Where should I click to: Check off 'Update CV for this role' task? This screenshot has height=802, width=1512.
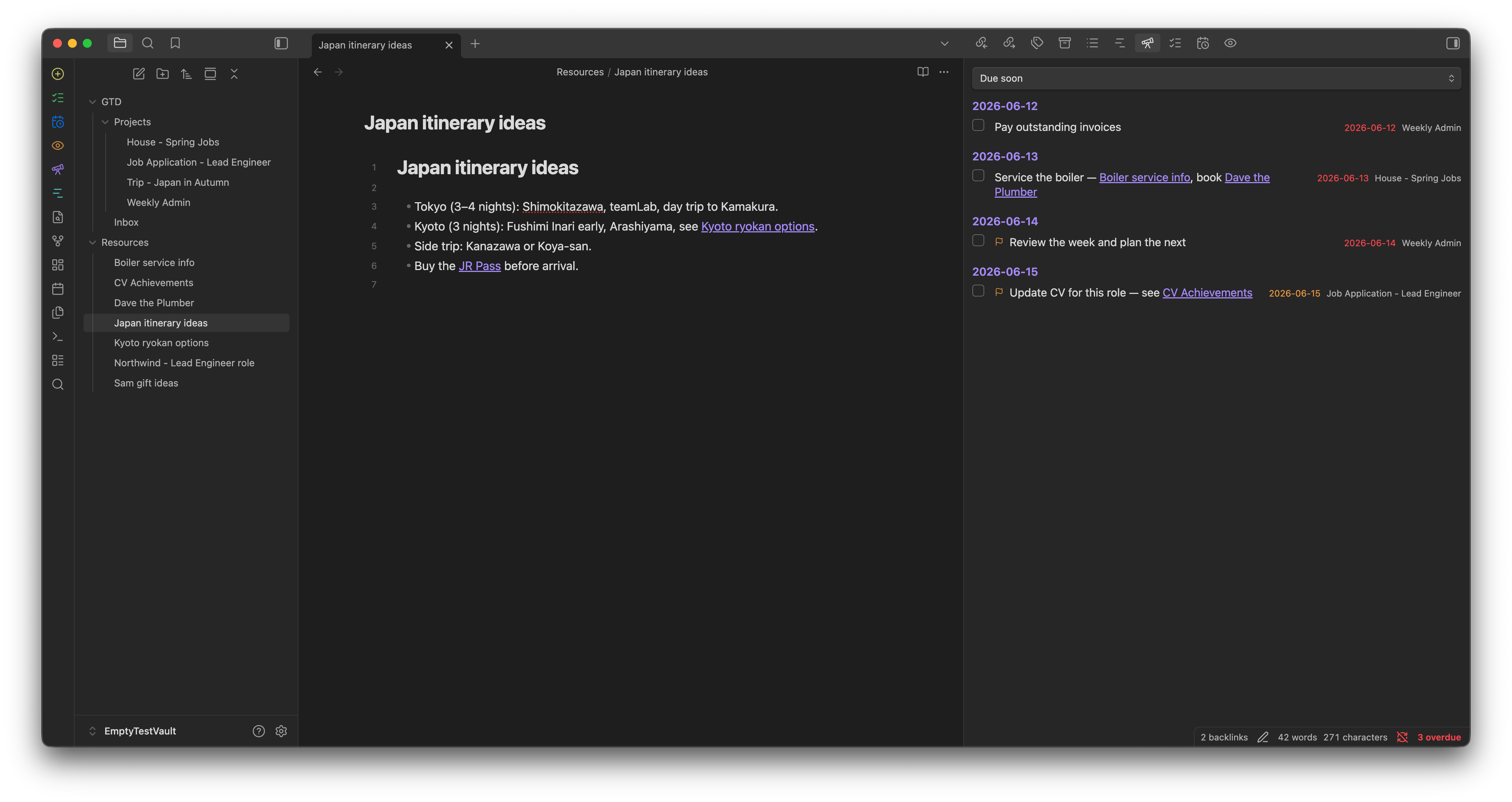tap(978, 291)
